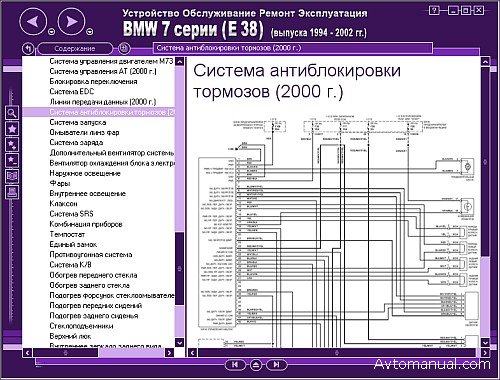The image size is (500, 380).
Task: Open Блокировка переключения topic
Action: coord(93,82)
